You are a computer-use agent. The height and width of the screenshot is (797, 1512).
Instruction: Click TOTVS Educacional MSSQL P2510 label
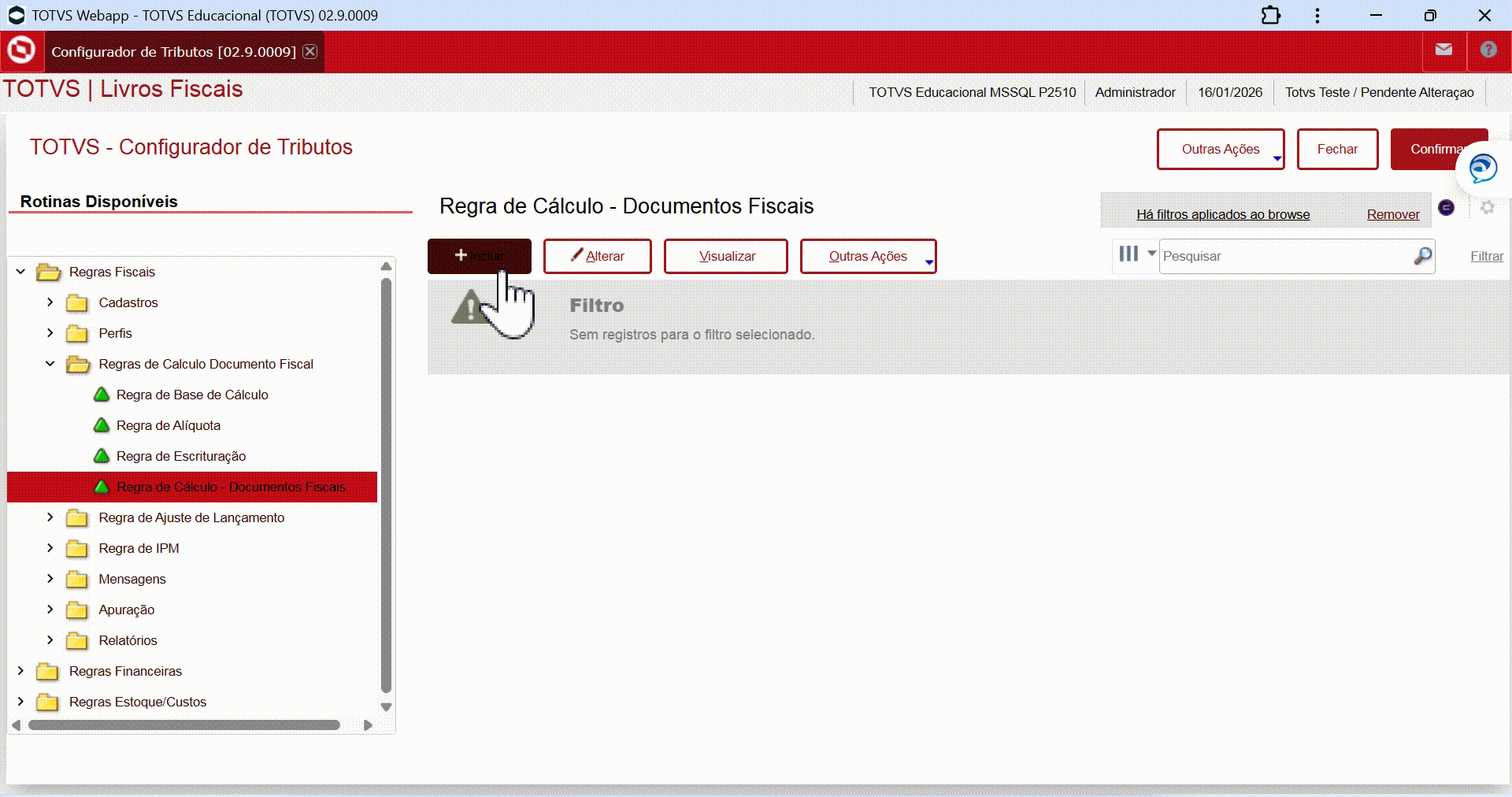coord(973,92)
